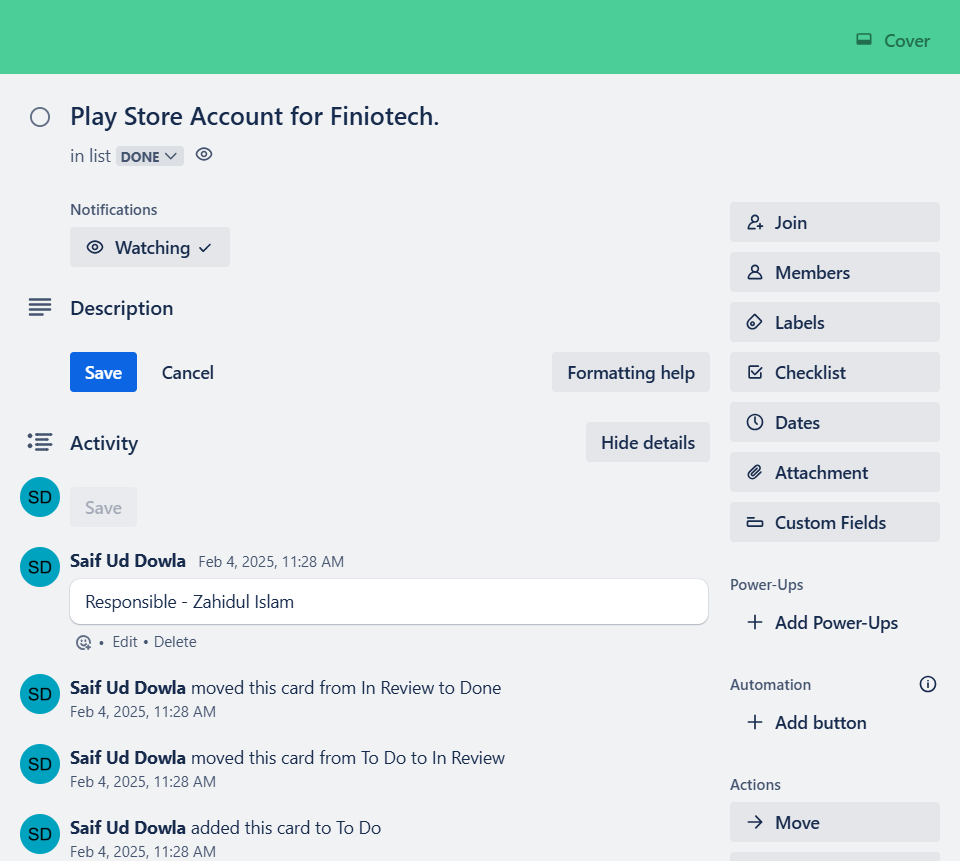Delete the Responsible comment
The width and height of the screenshot is (960, 861).
click(175, 642)
